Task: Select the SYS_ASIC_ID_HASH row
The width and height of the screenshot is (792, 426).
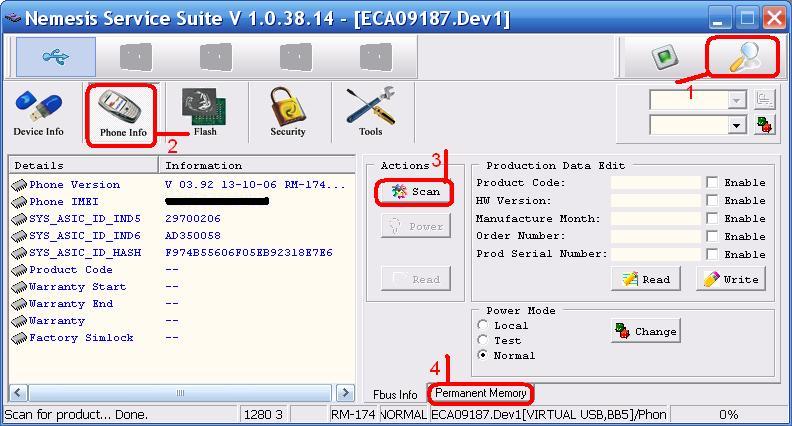Action: (x=182, y=253)
